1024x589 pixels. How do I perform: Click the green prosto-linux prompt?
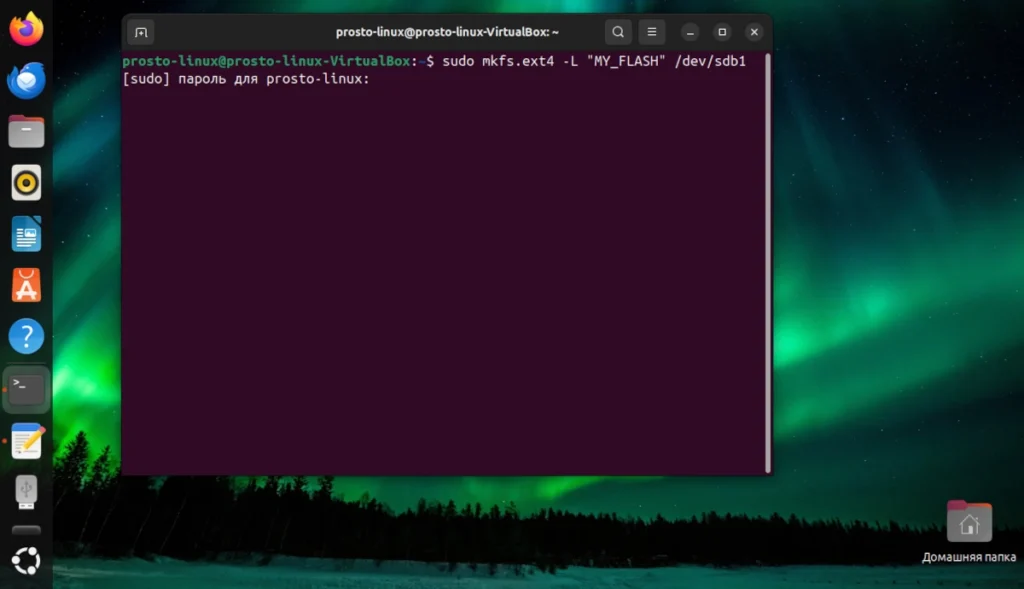[266, 61]
